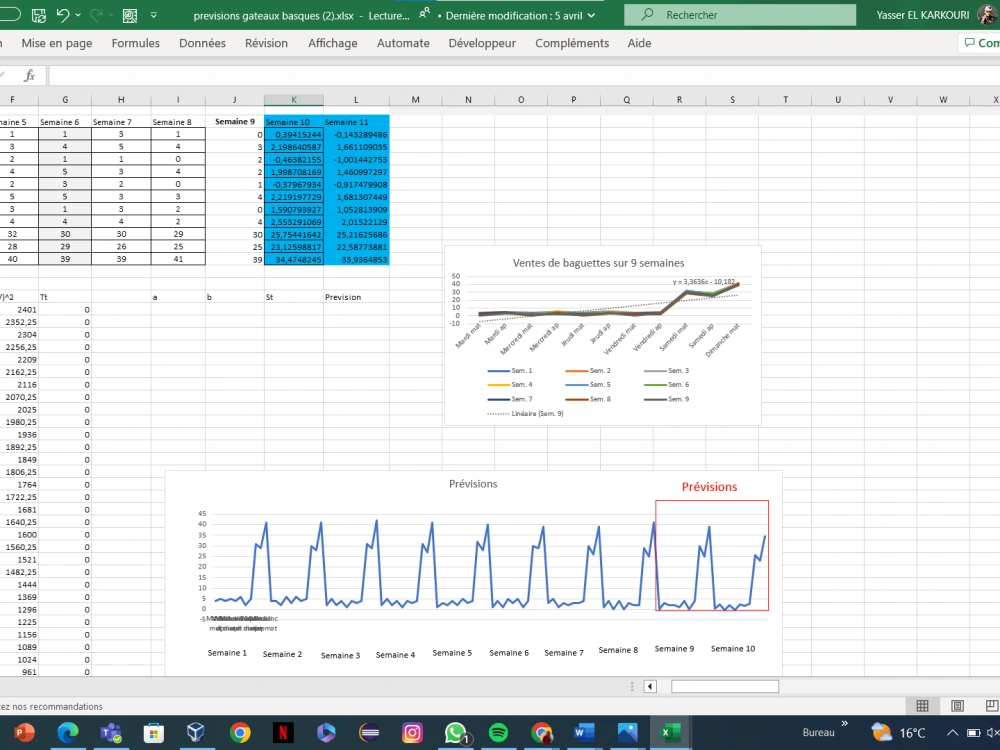Viewport: 1000px width, 750px height.
Task: Switch to Normal view from the status bar
Action: coord(922,706)
